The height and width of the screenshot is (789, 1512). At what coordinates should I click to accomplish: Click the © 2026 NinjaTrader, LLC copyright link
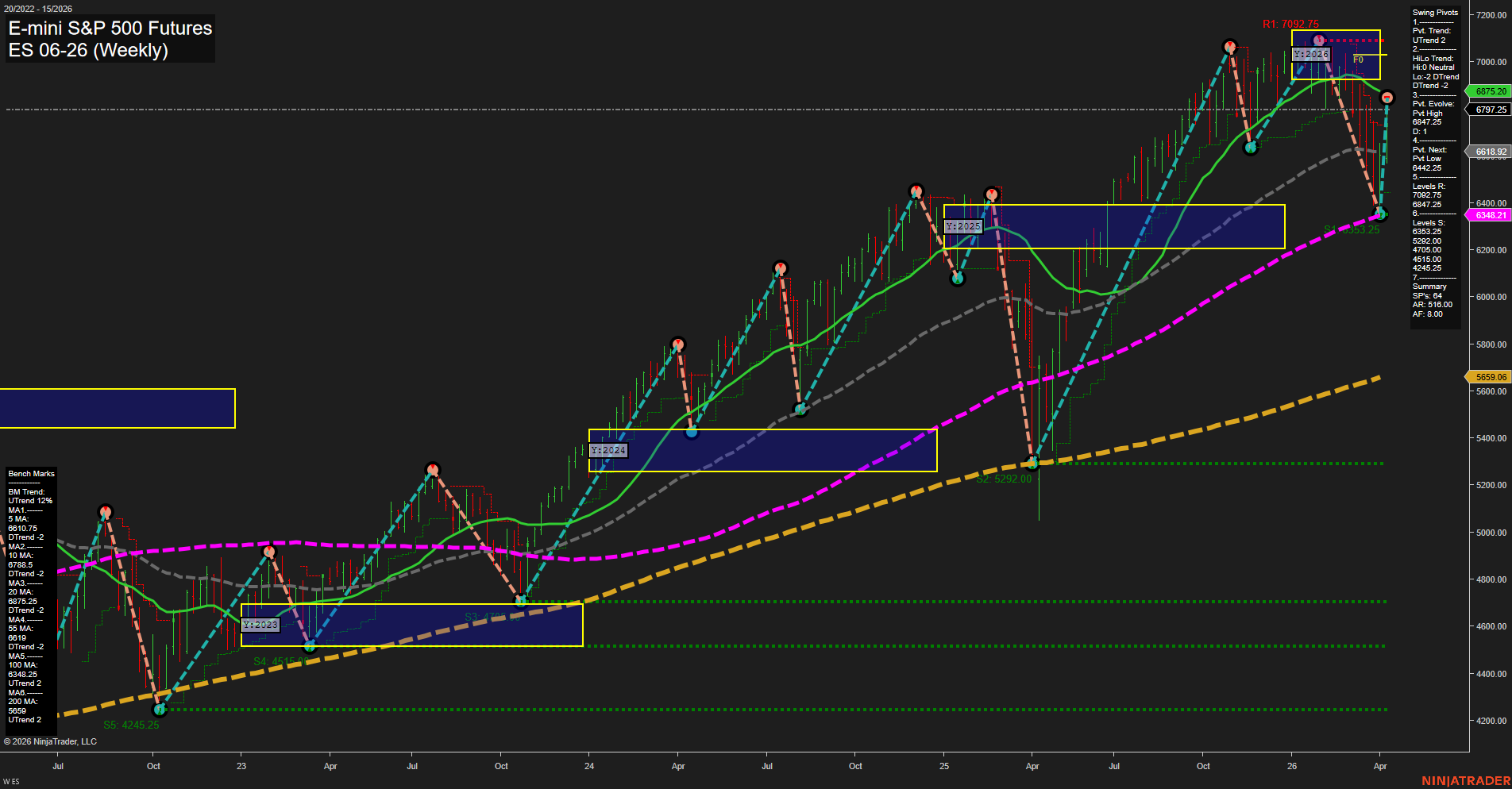(50, 741)
